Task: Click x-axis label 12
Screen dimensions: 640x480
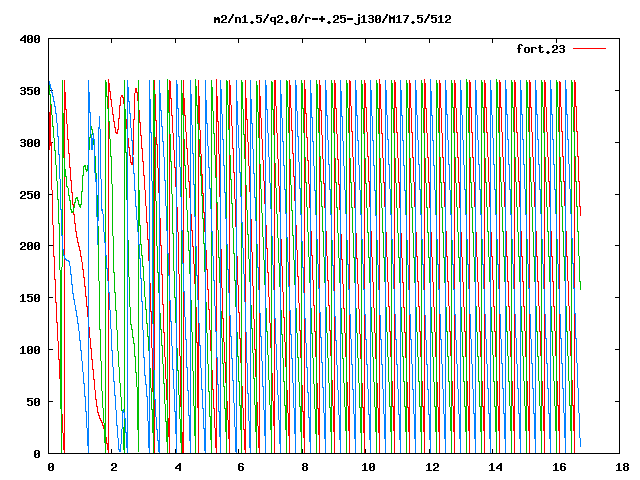Action: pyautogui.click(x=431, y=467)
